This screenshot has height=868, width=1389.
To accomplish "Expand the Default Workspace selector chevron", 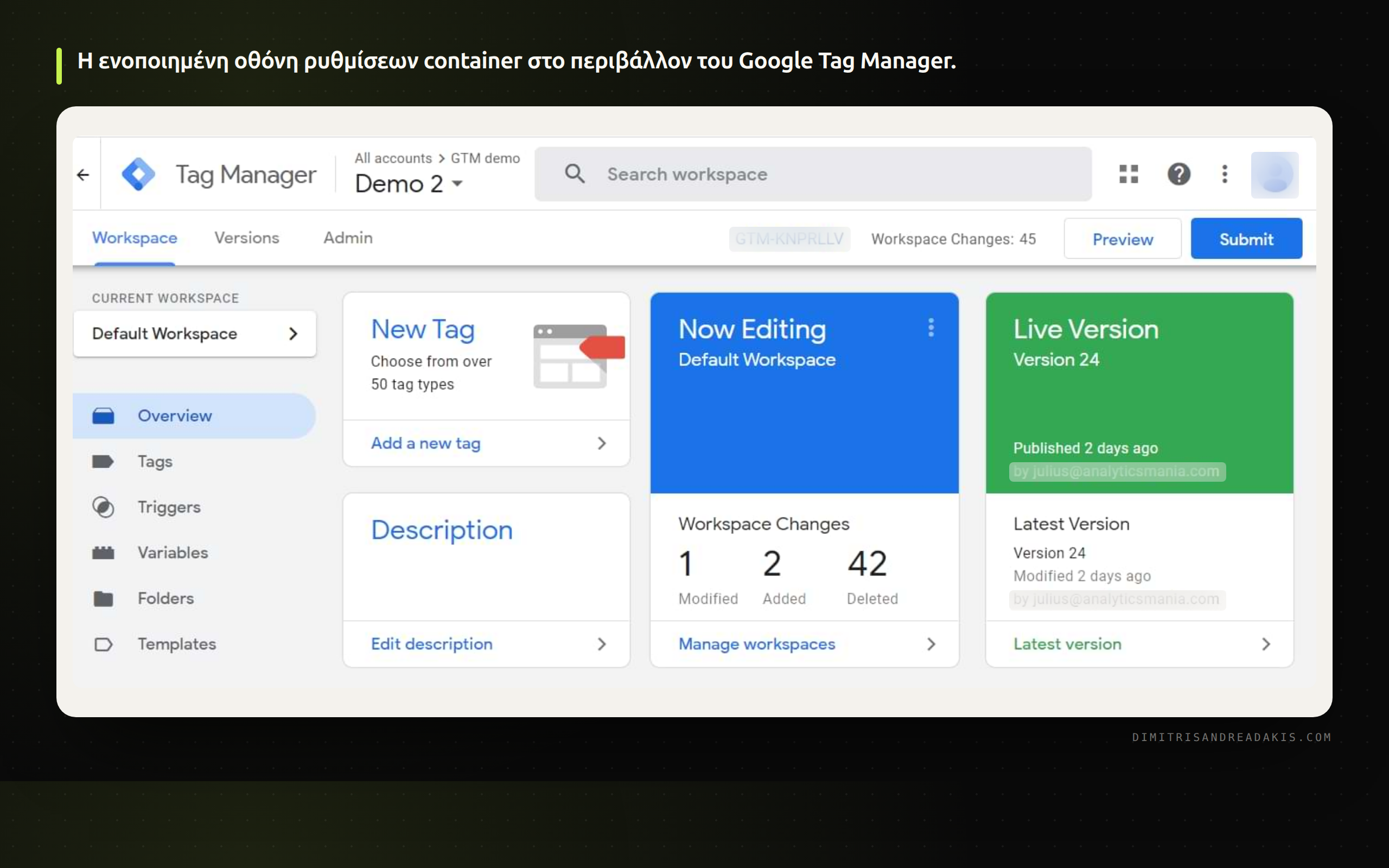I will coord(294,334).
